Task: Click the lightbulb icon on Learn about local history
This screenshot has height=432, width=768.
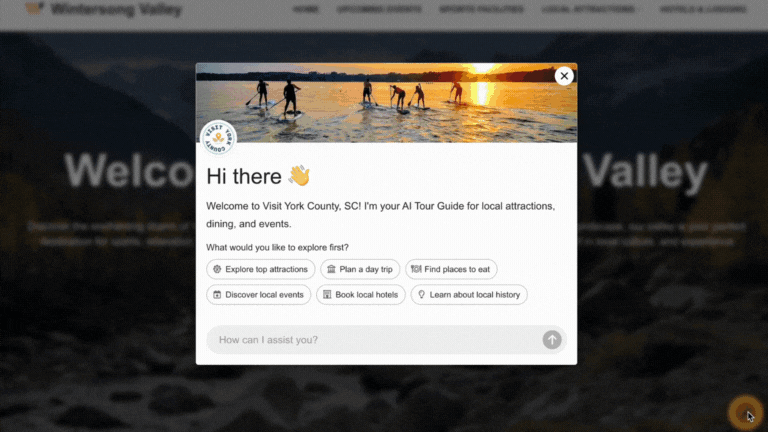Action: (x=421, y=294)
